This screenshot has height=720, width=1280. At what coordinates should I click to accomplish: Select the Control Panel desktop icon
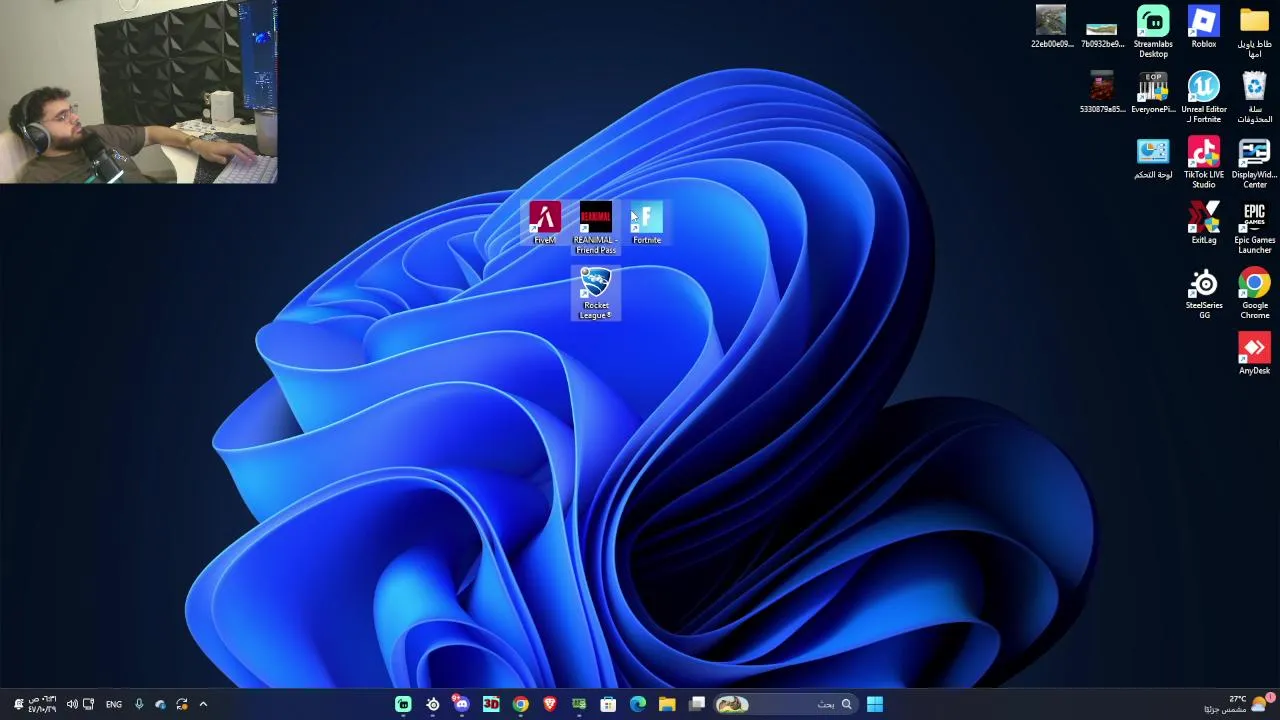tap(1153, 158)
